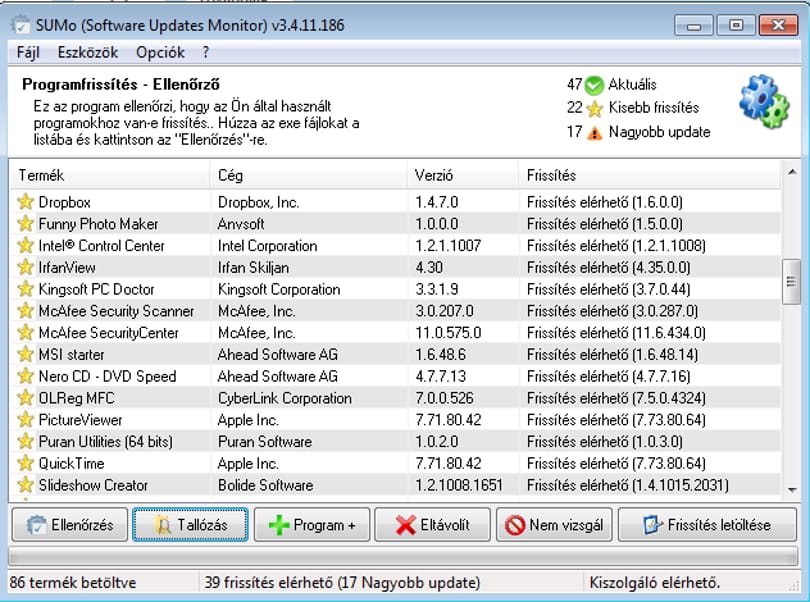Select the star icon for Intel Control Center

click(x=25, y=245)
